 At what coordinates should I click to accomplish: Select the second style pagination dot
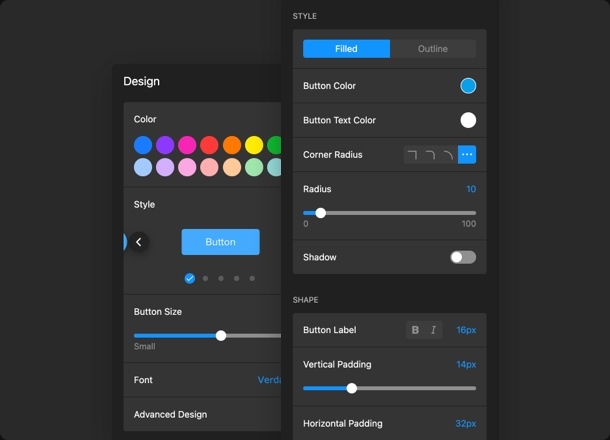(206, 278)
